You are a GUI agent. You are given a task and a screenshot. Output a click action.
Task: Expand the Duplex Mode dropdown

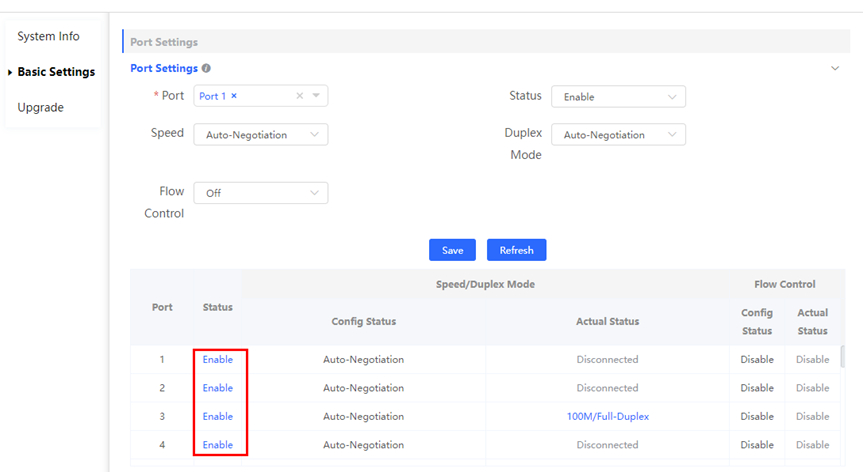(x=618, y=135)
